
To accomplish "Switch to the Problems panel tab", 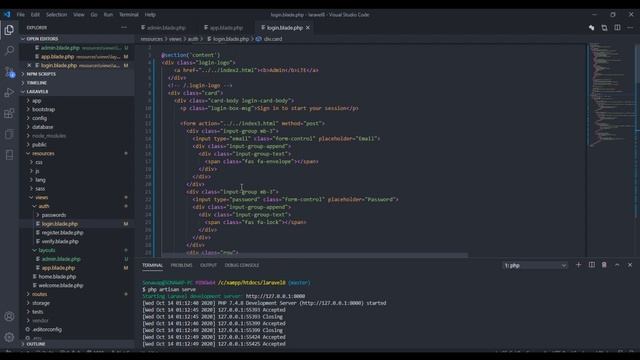I will [181, 265].
